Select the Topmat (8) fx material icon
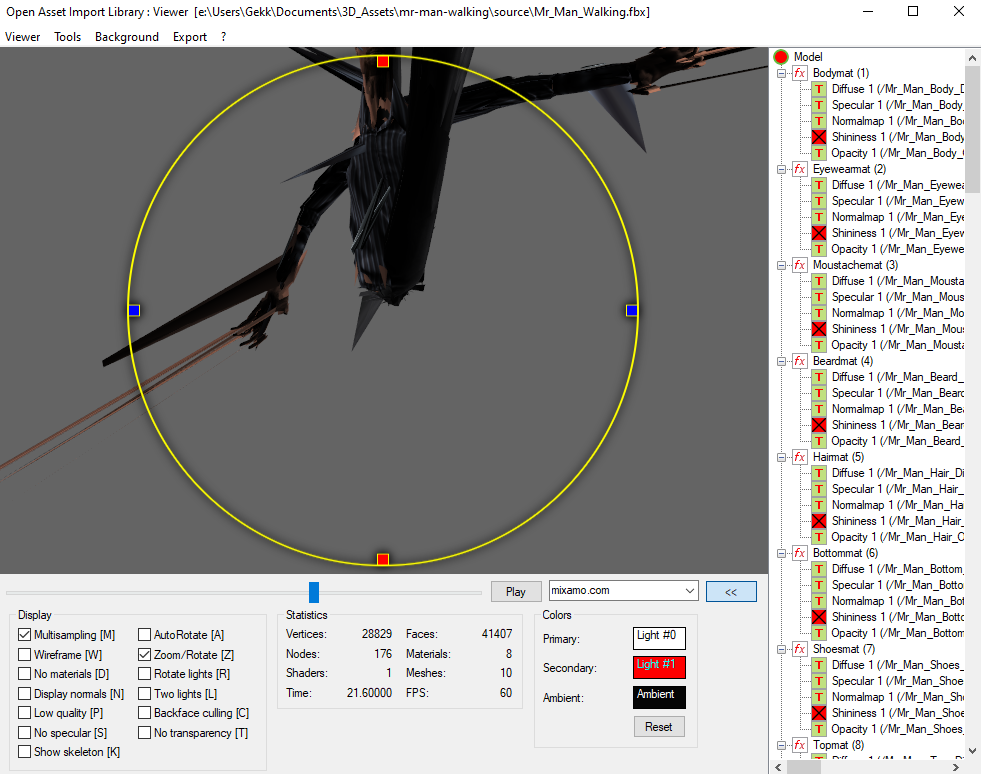Screen dimensions: 981x774 click(x=800, y=745)
